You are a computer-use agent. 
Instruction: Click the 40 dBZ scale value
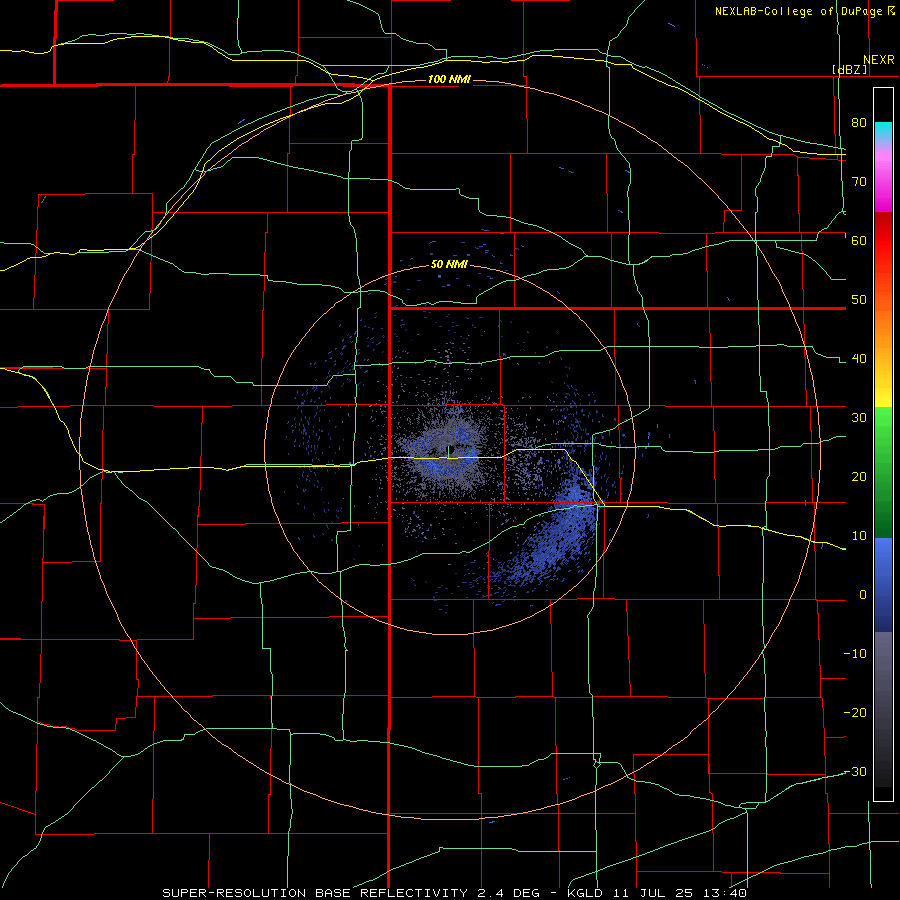pyautogui.click(x=859, y=359)
